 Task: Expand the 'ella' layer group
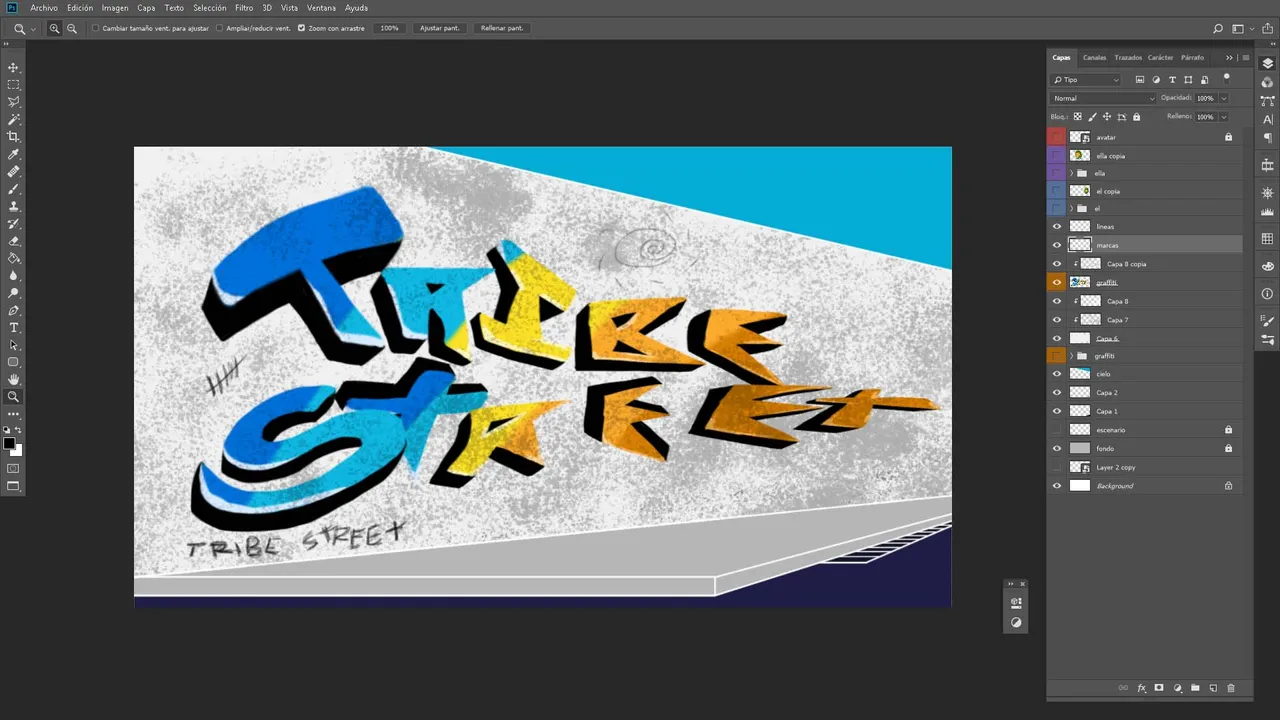coord(1071,173)
